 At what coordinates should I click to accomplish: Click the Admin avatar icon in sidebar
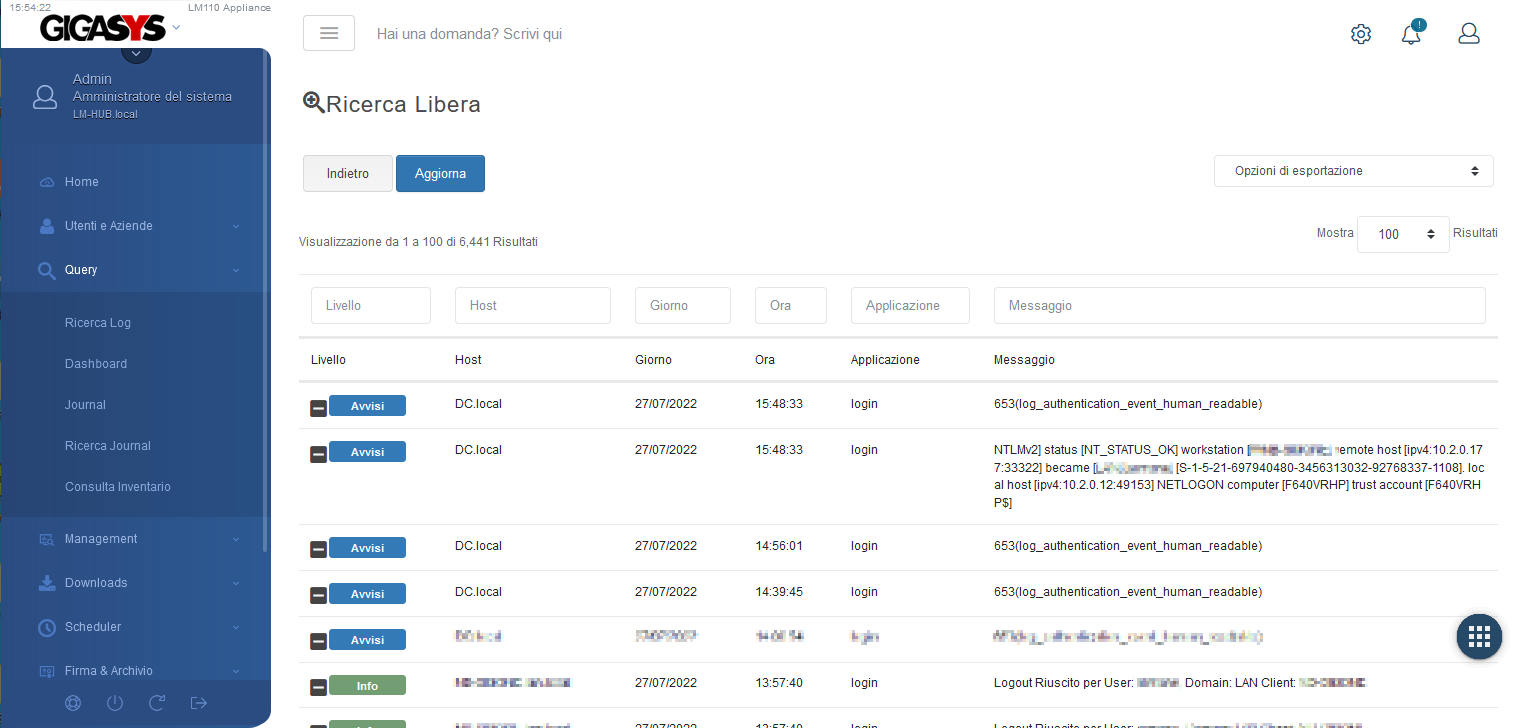(x=45, y=97)
